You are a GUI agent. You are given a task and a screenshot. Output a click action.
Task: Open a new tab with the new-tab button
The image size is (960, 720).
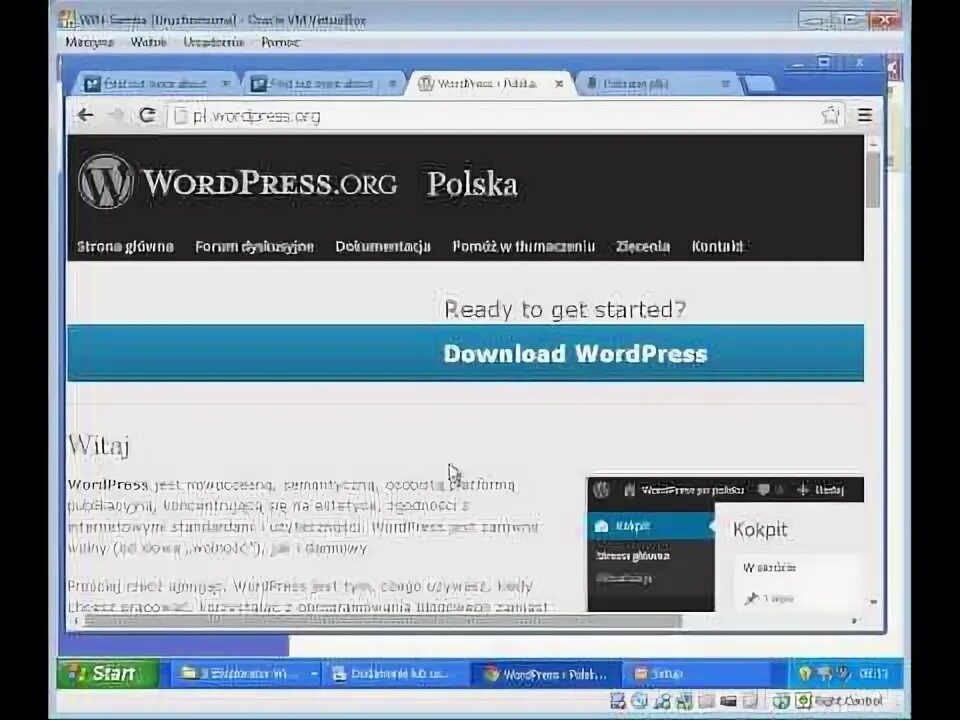point(759,84)
